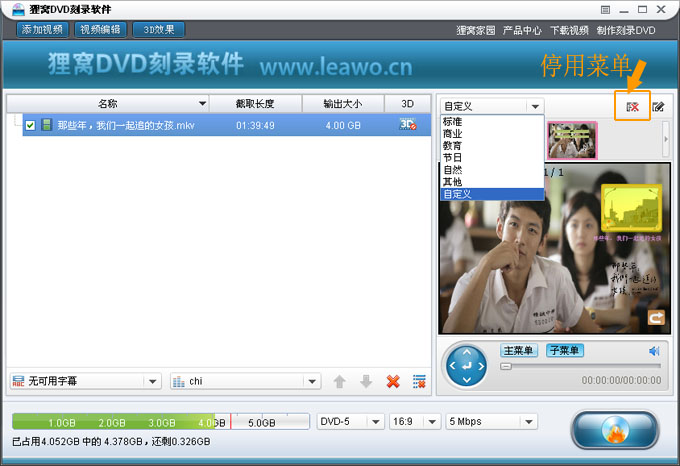Click the yellow video thumbnail in preview
The image size is (680, 466).
tap(631, 207)
